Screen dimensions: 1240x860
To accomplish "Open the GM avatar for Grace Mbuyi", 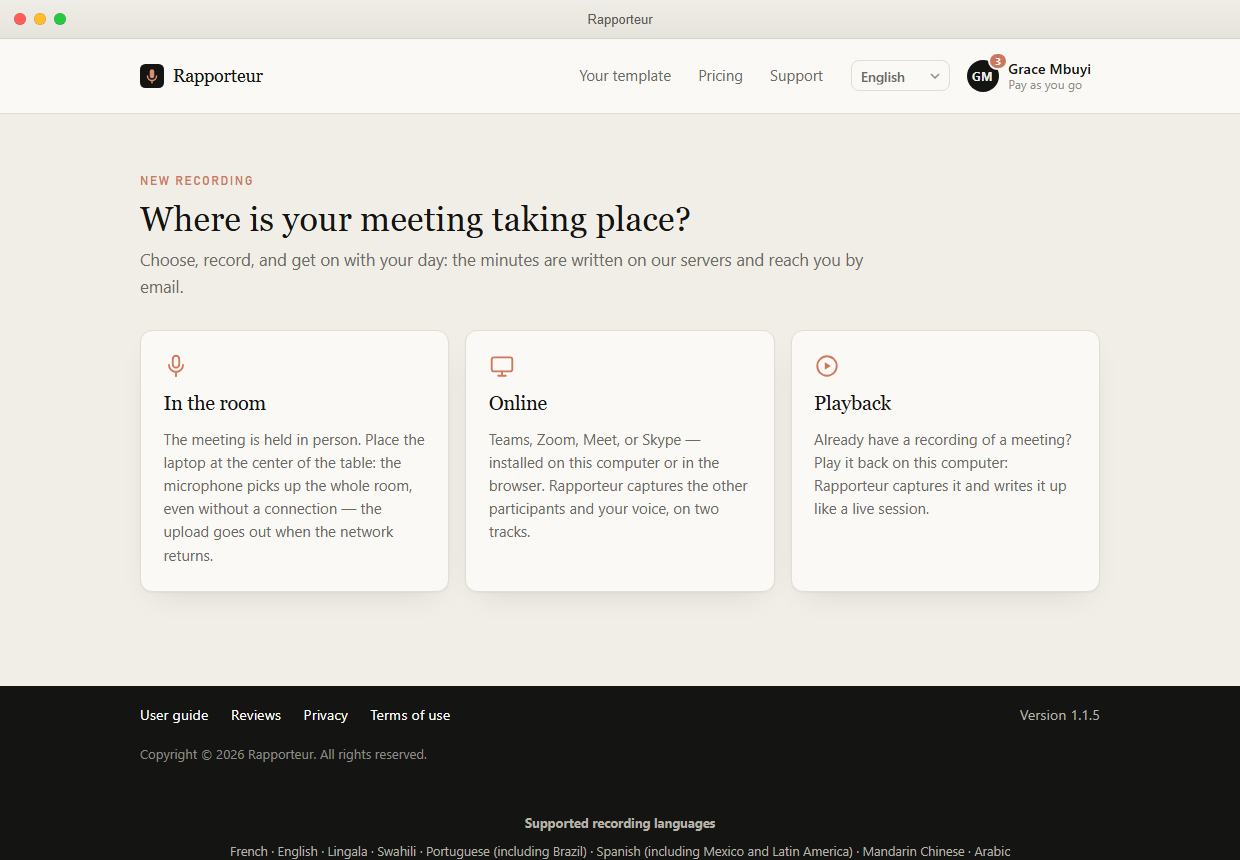I will coord(983,76).
